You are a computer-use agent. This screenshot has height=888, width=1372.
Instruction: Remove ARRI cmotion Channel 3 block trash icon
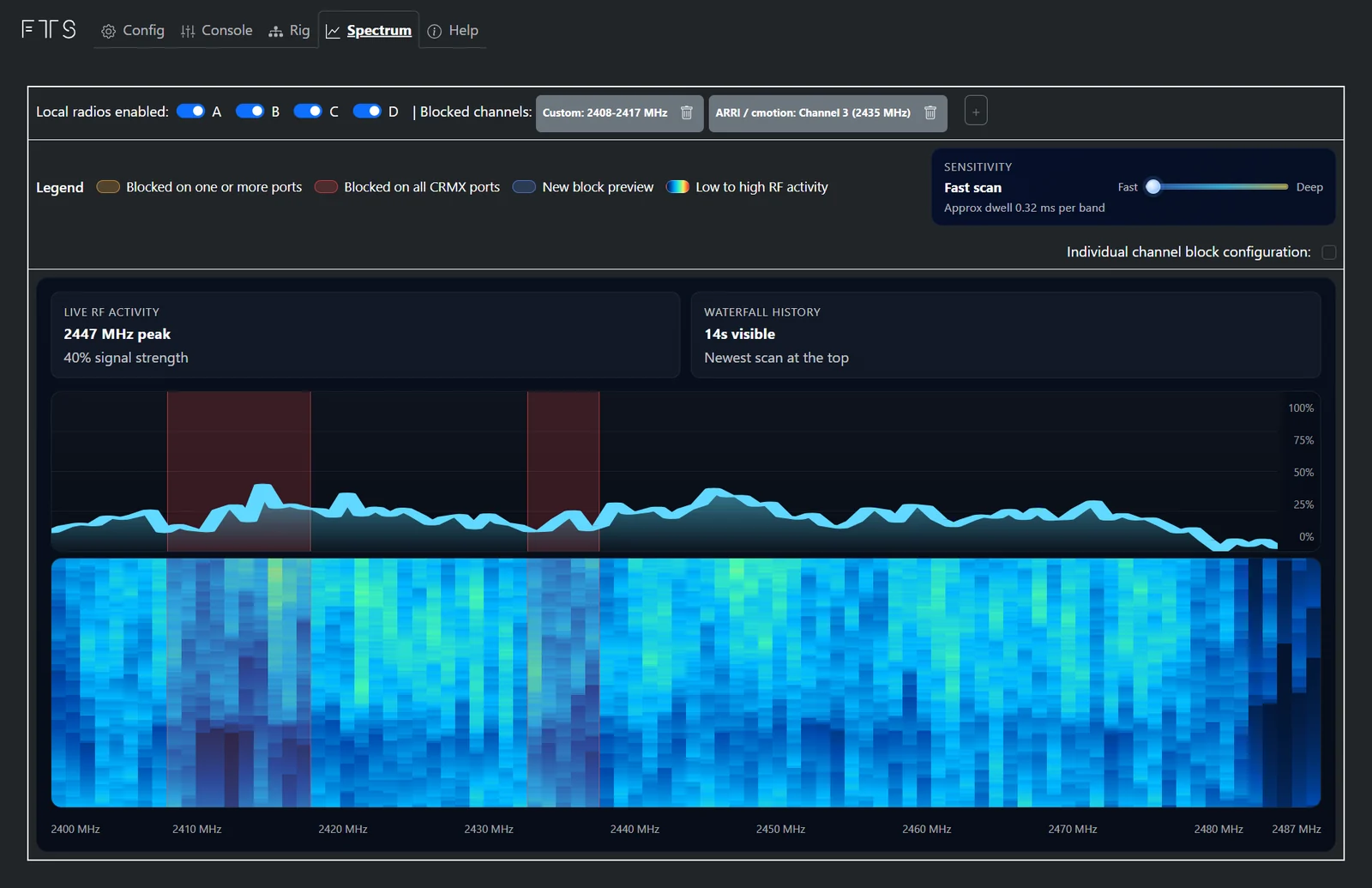pyautogui.click(x=930, y=112)
